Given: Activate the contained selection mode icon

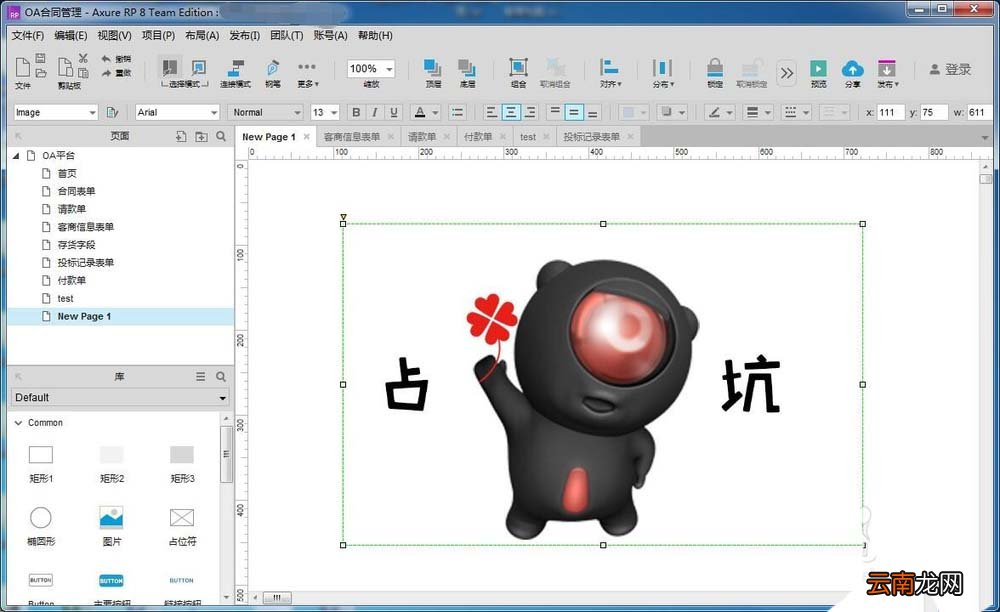Looking at the screenshot, I should [x=199, y=68].
